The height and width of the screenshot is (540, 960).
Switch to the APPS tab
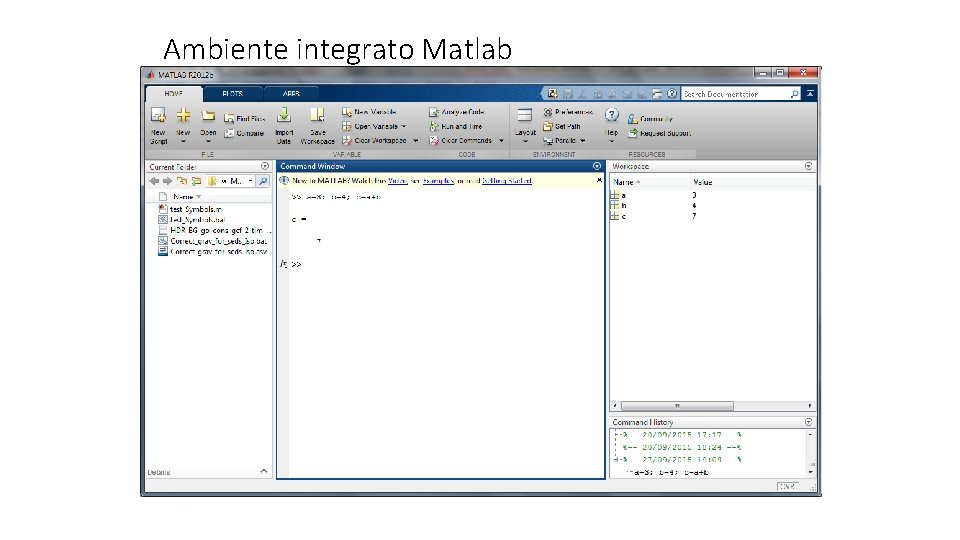291,94
